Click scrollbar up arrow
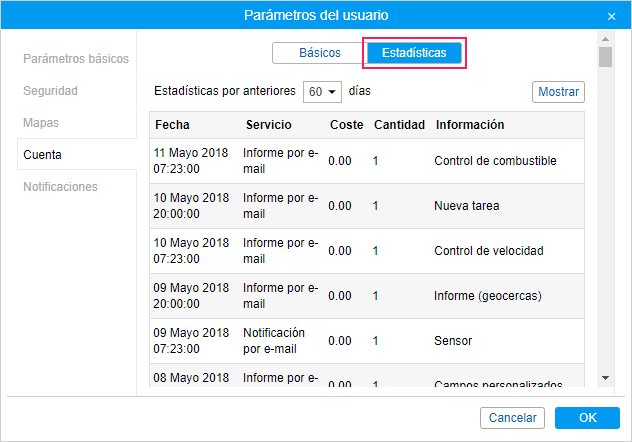Image resolution: width=632 pixels, height=442 pixels. pyautogui.click(x=605, y=39)
